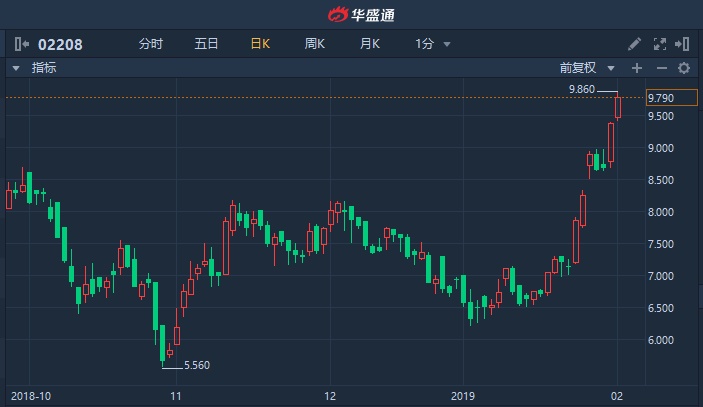Expand the 指标 indicators menu
The image size is (703, 407).
(35, 68)
